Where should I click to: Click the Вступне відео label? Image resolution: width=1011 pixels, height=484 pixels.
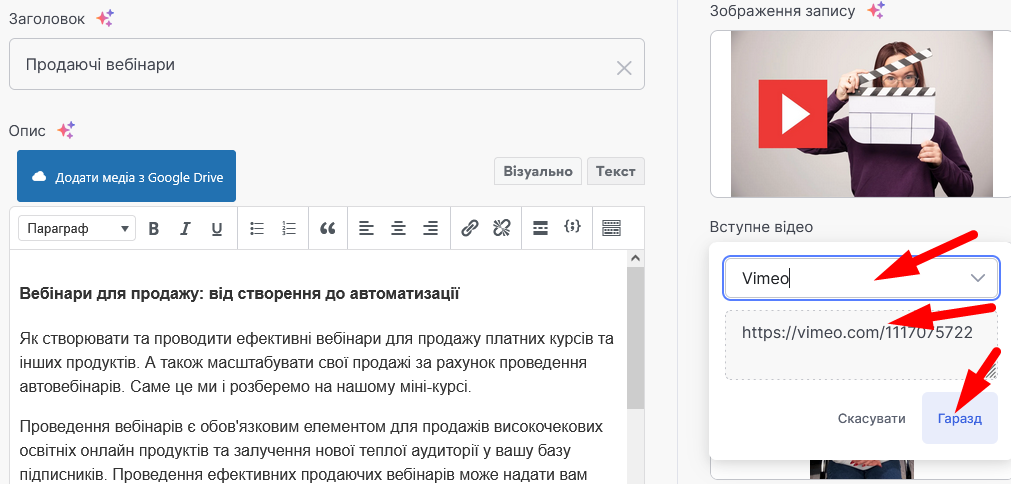(x=761, y=227)
